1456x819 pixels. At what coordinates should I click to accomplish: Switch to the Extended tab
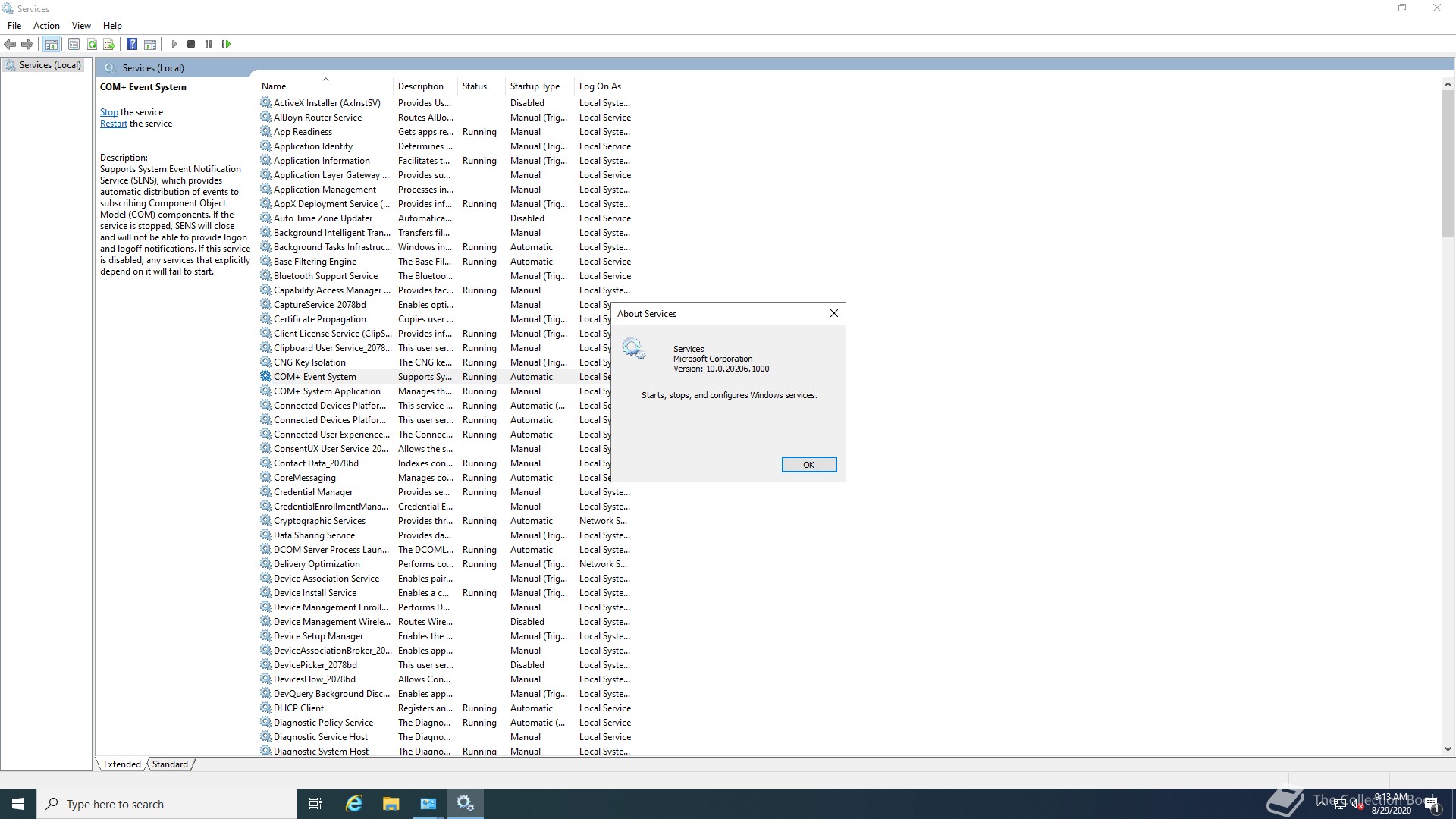(122, 764)
